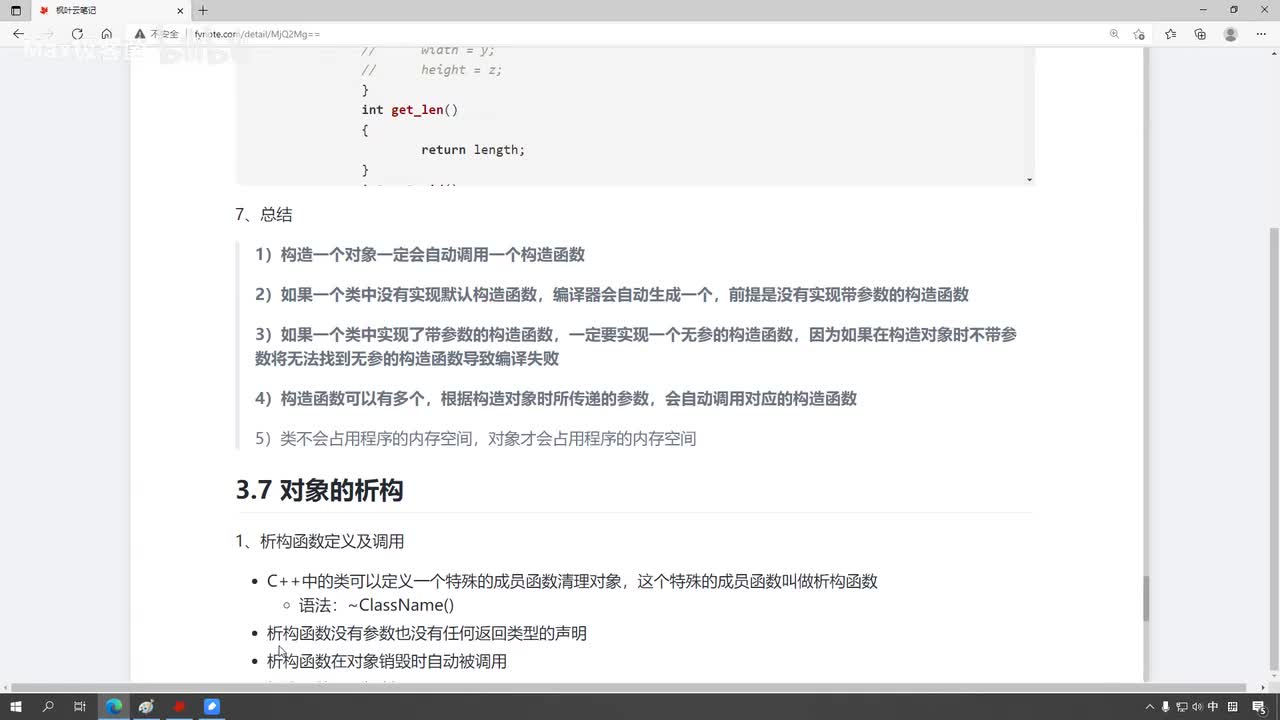This screenshot has height=720, width=1280.
Task: Restore down the browser window
Action: coord(1234,10)
